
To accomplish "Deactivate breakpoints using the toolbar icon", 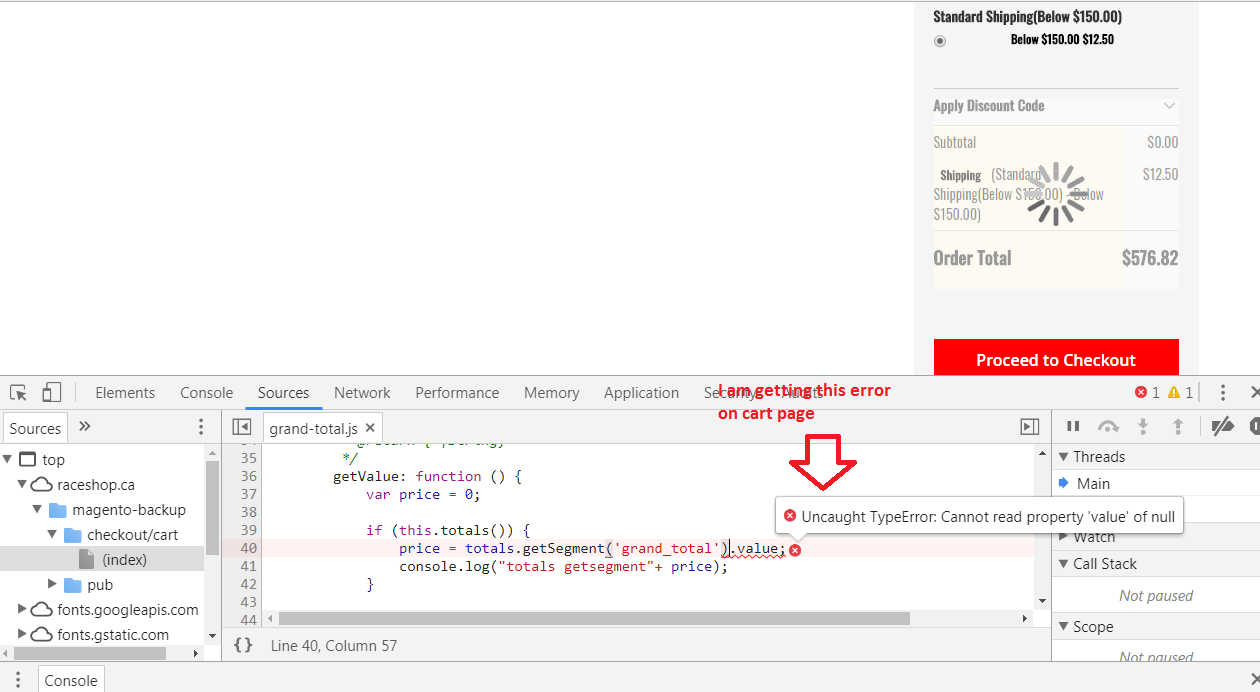I will [x=1222, y=427].
